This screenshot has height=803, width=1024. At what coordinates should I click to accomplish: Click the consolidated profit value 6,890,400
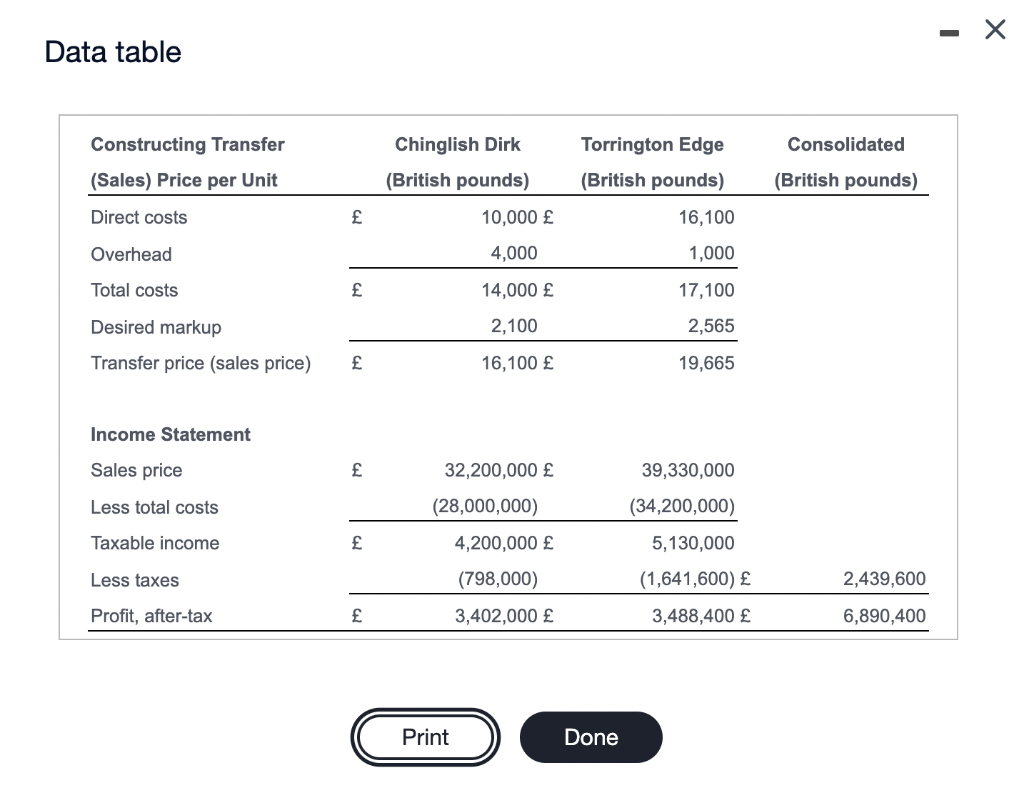point(884,616)
